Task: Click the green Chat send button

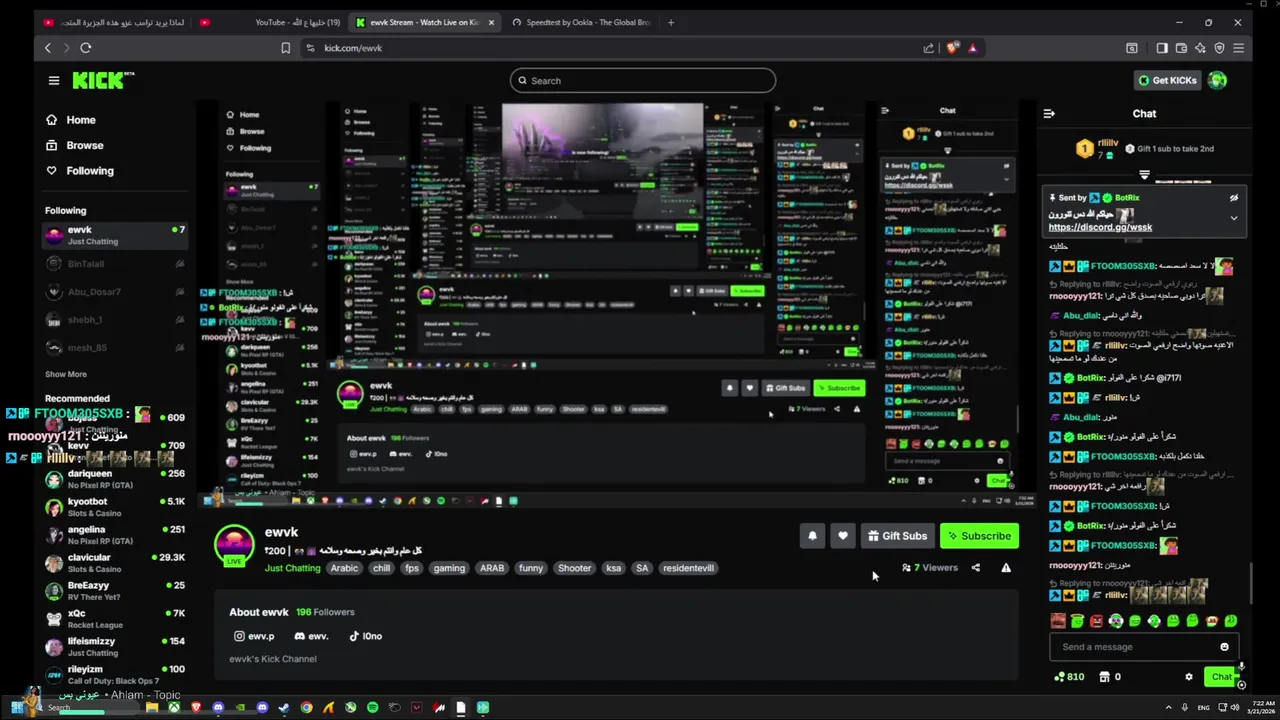Action: (x=1221, y=677)
